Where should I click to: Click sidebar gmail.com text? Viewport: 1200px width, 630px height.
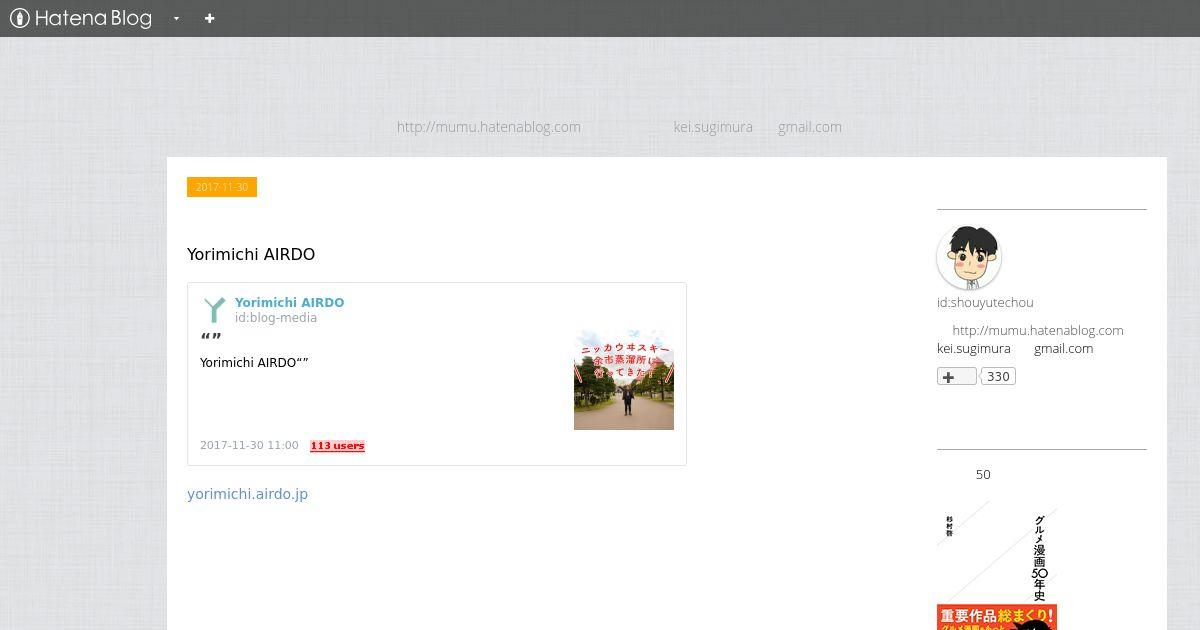click(x=1063, y=348)
